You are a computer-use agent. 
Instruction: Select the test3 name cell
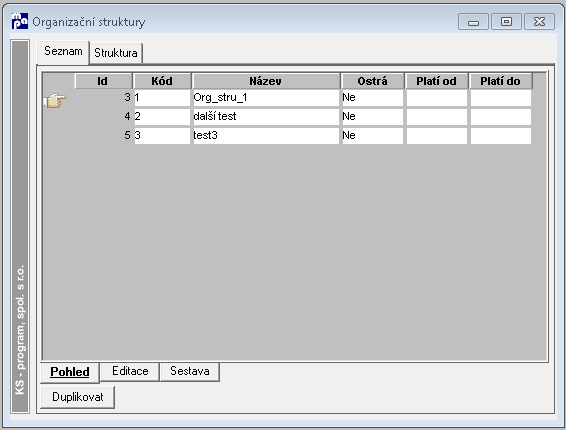266,136
